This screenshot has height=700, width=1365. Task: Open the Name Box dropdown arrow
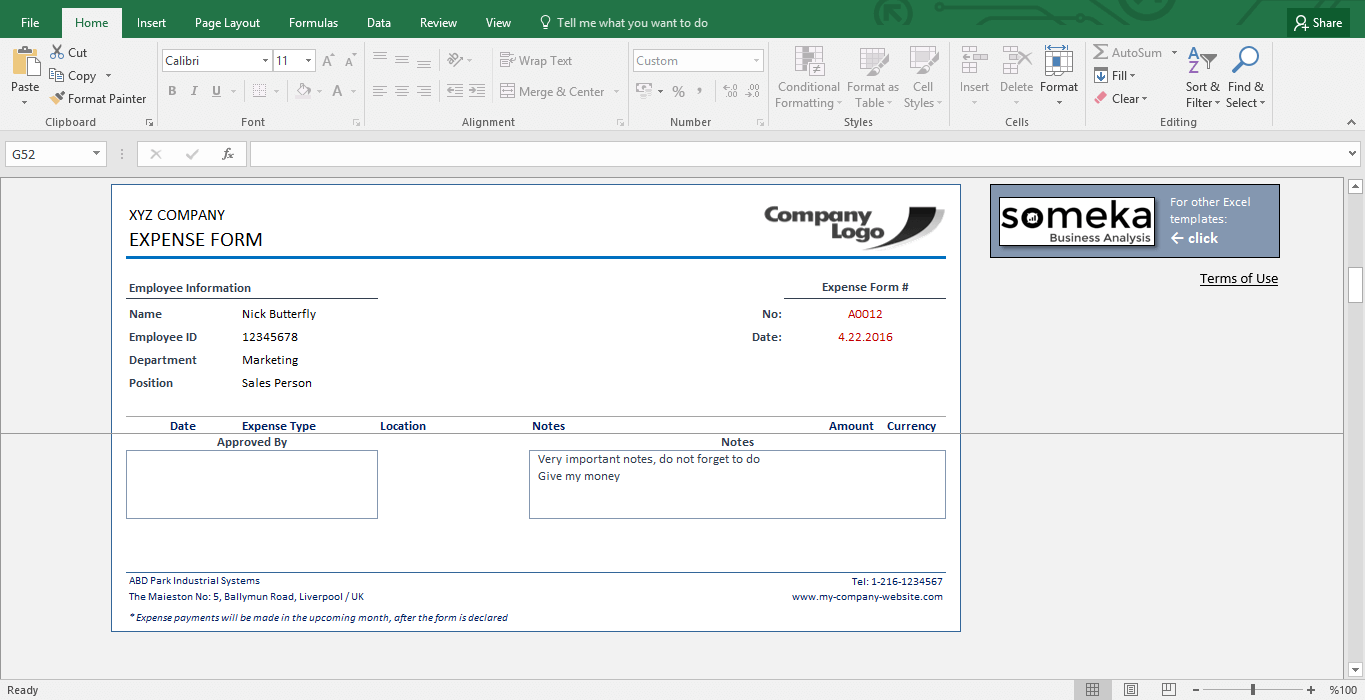pos(97,154)
